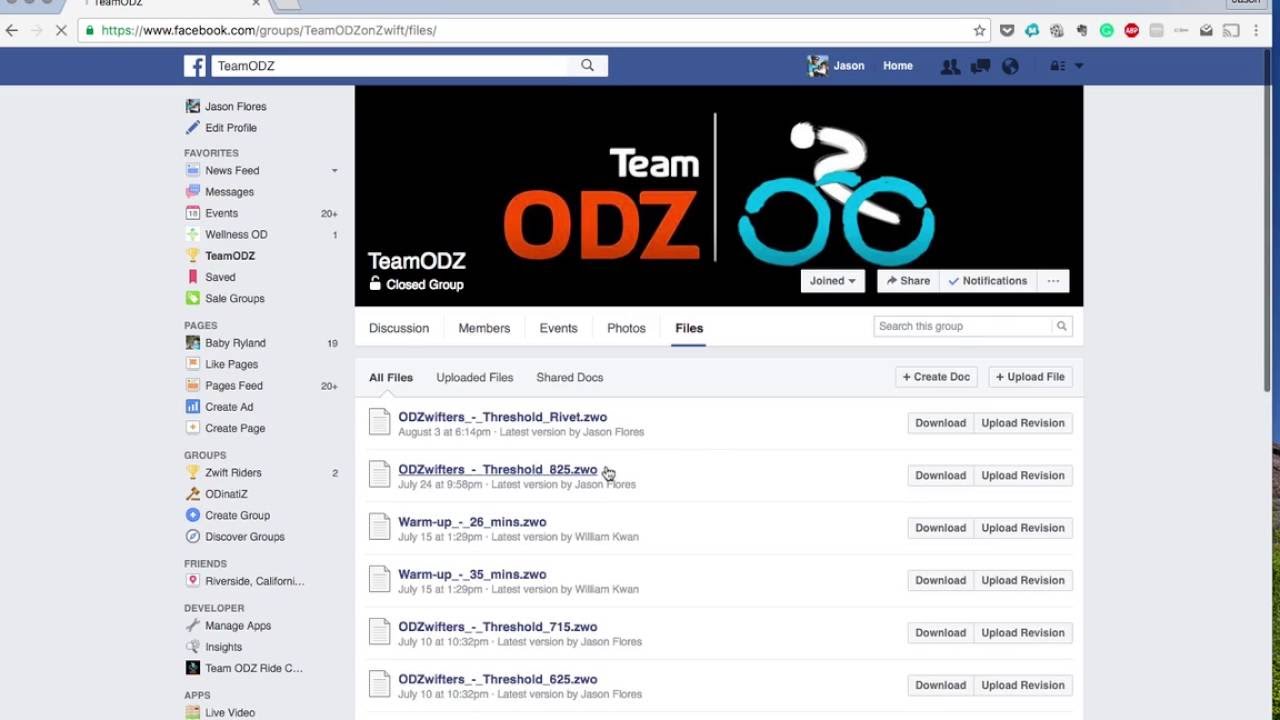This screenshot has height=720, width=1280.
Task: Open the privacy shortcuts lock icon
Action: pos(1057,66)
